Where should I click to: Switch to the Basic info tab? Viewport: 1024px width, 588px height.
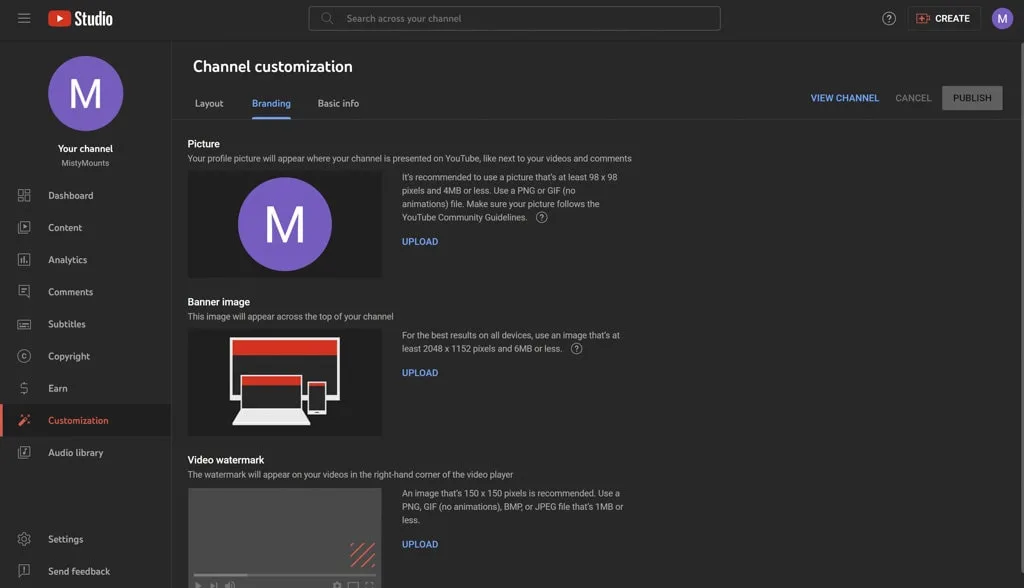click(338, 103)
